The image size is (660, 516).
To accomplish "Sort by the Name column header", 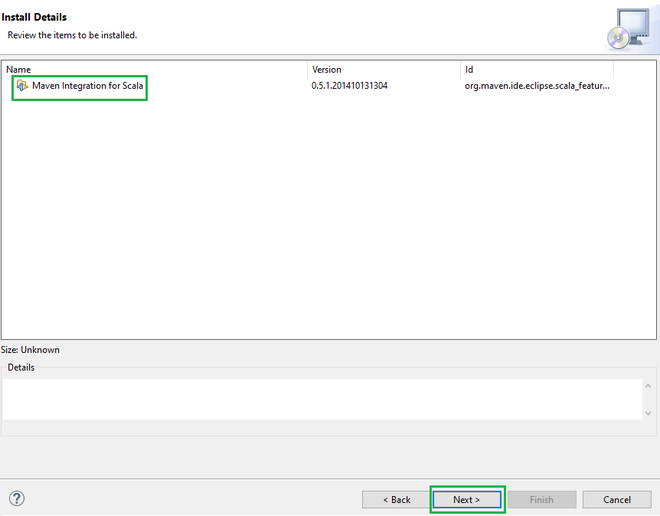I will click(x=155, y=69).
